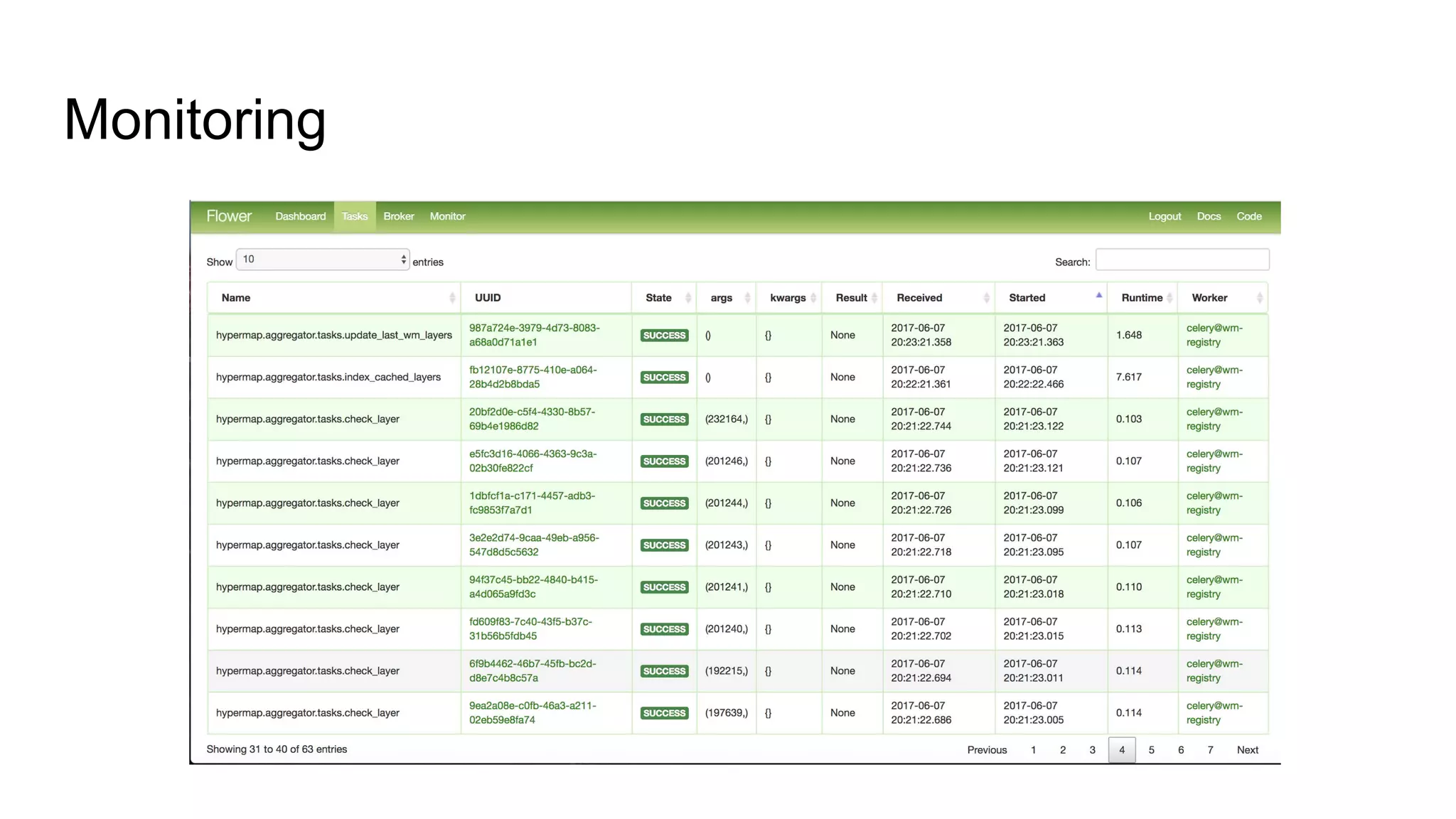Sort by the Name column sort icon

pyautogui.click(x=452, y=298)
